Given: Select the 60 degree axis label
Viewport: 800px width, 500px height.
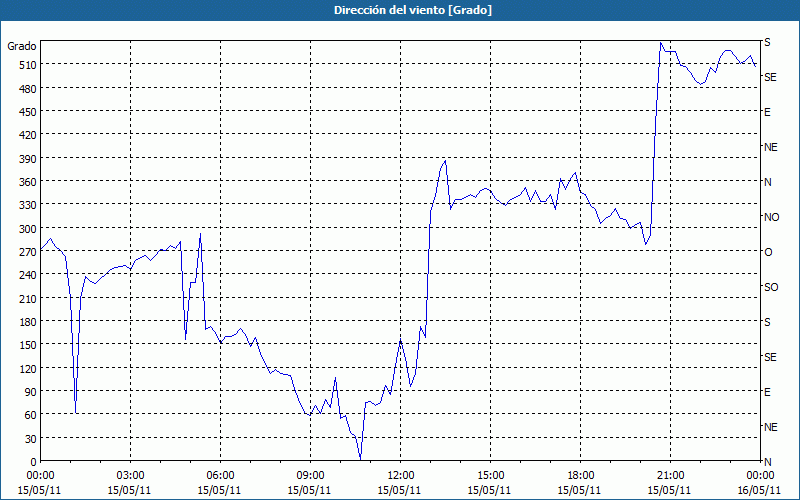Looking at the screenshot, I should (x=31, y=415).
